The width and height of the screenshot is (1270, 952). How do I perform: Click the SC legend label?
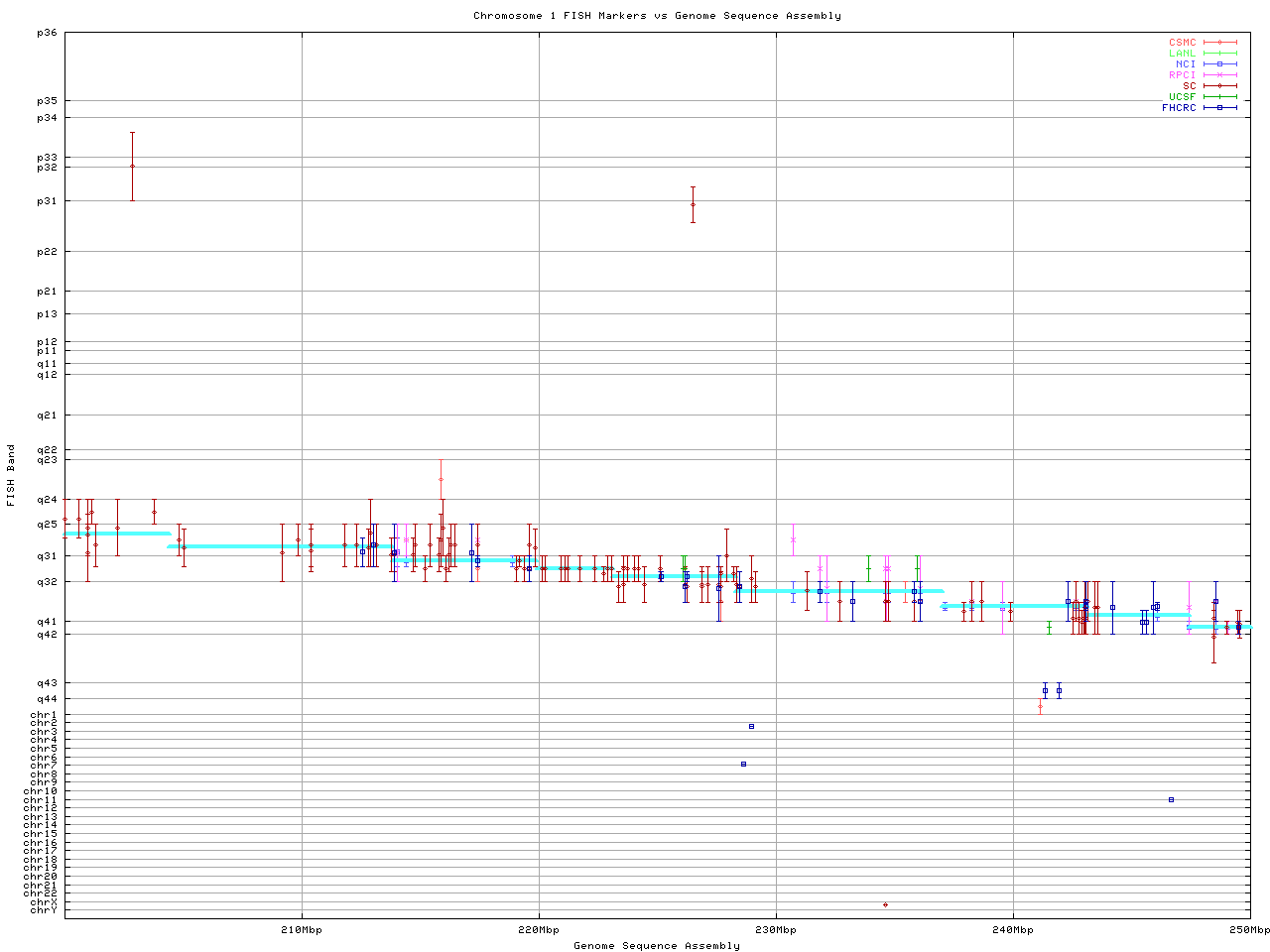[1189, 86]
